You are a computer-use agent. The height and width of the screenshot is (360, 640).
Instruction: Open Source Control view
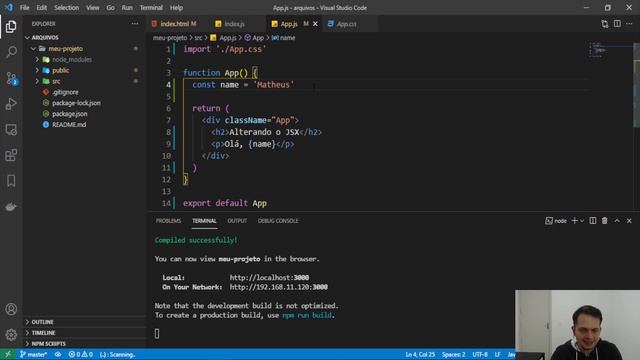(x=11, y=78)
